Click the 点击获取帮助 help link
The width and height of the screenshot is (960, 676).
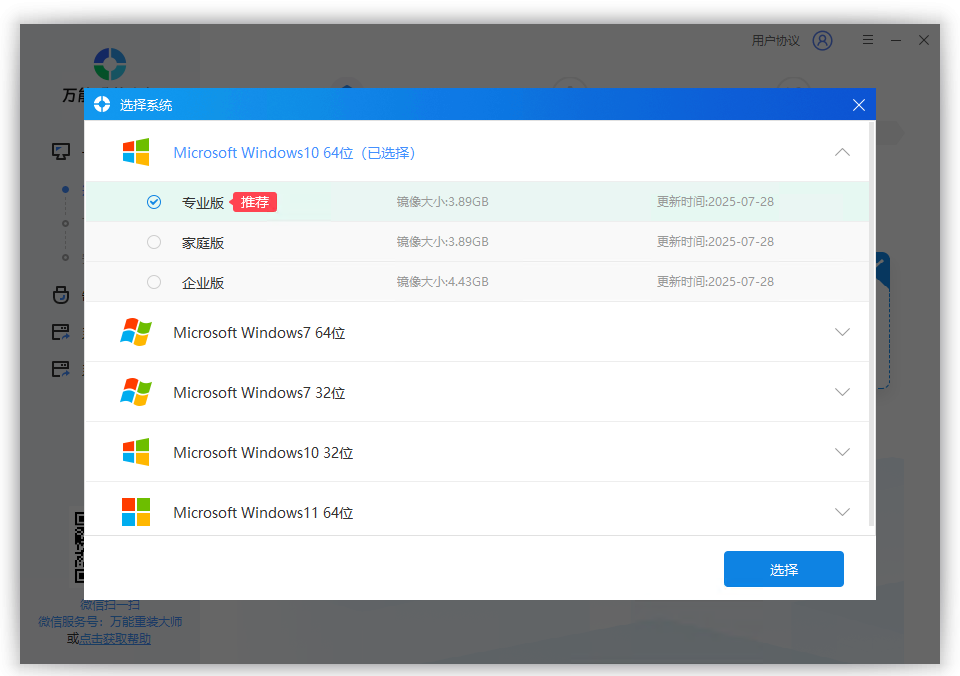[x=115, y=638]
